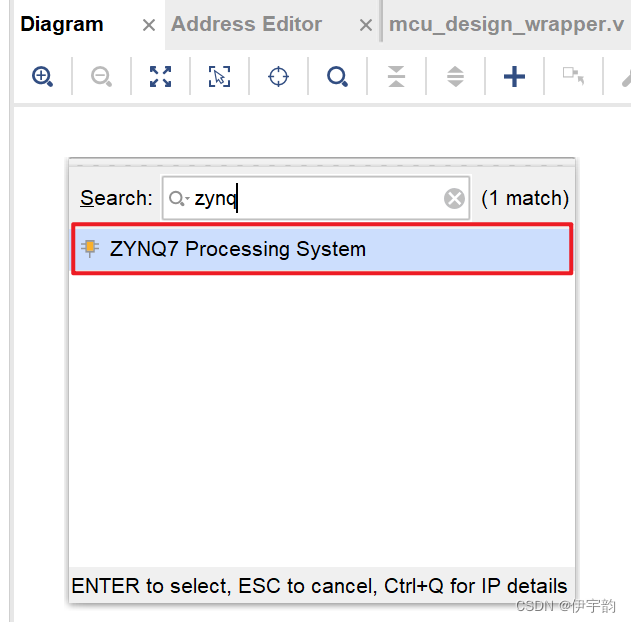Switch to the Address Editor tab

coord(246,24)
